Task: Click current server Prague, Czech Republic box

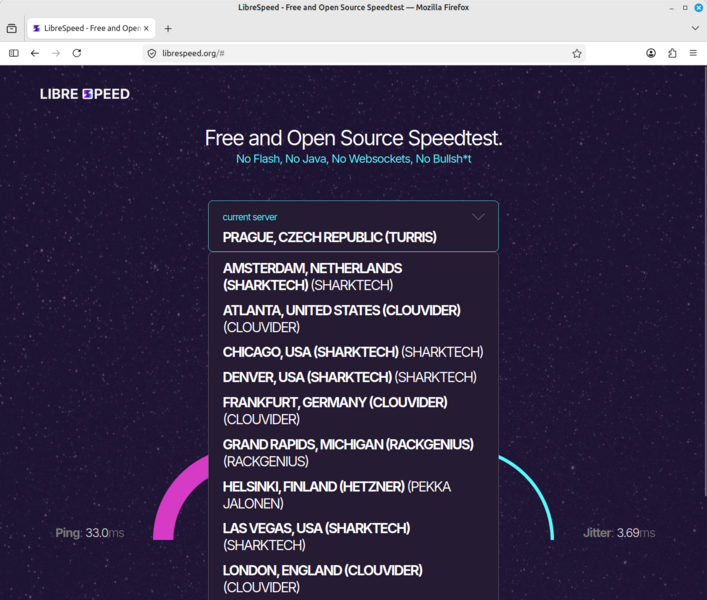Action: pos(354,226)
